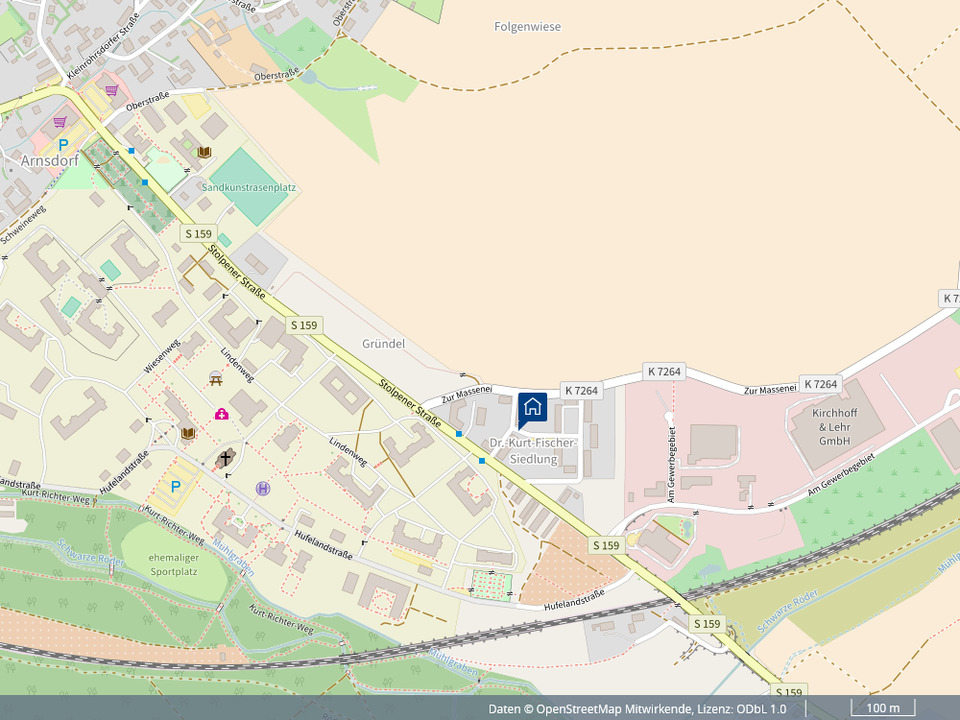960x720 pixels.
Task: Click the library book icon near Hufelandstraße
Action: click(188, 432)
